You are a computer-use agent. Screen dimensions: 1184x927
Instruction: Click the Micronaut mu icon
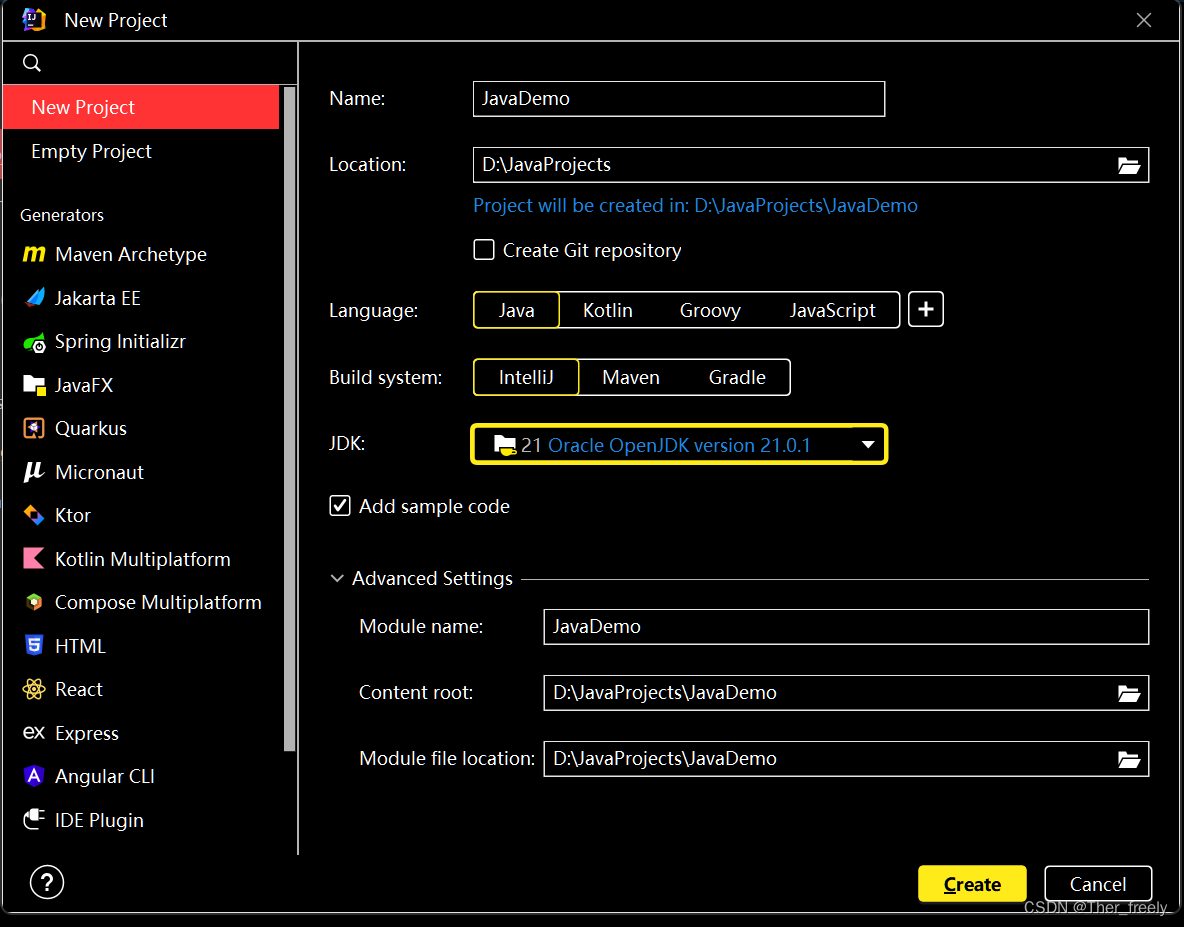coord(34,473)
